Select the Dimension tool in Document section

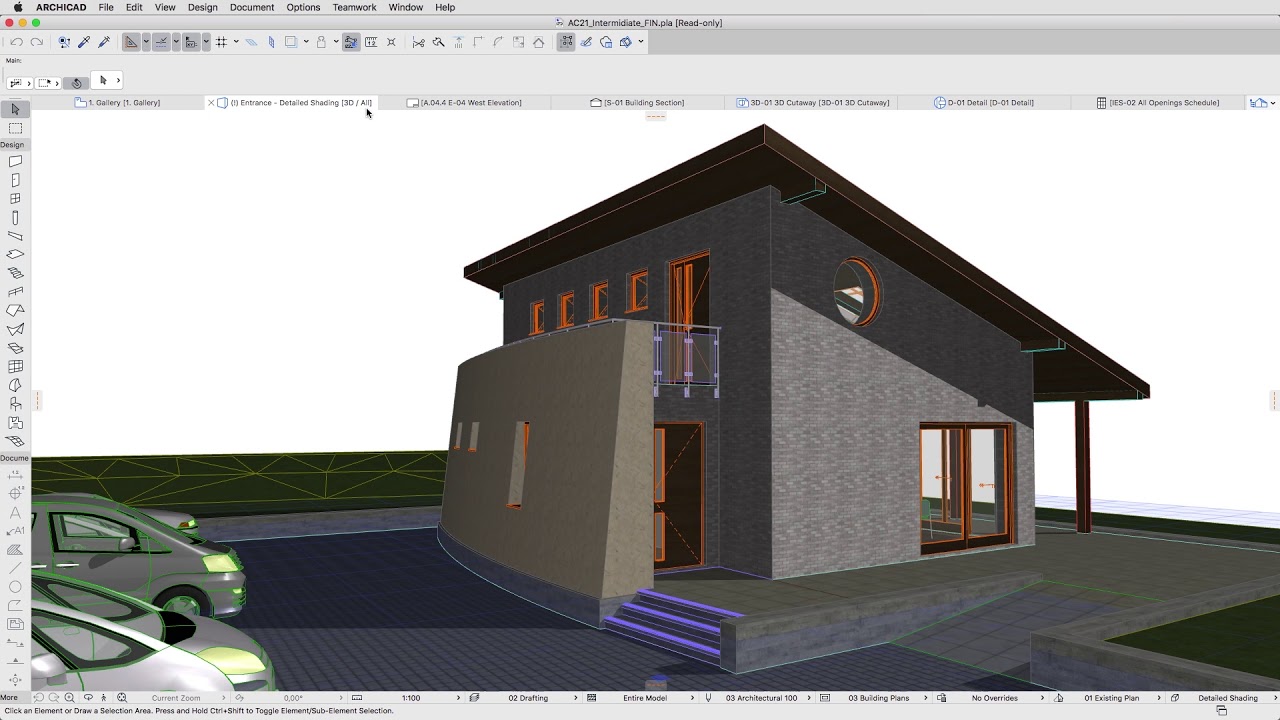[15, 475]
